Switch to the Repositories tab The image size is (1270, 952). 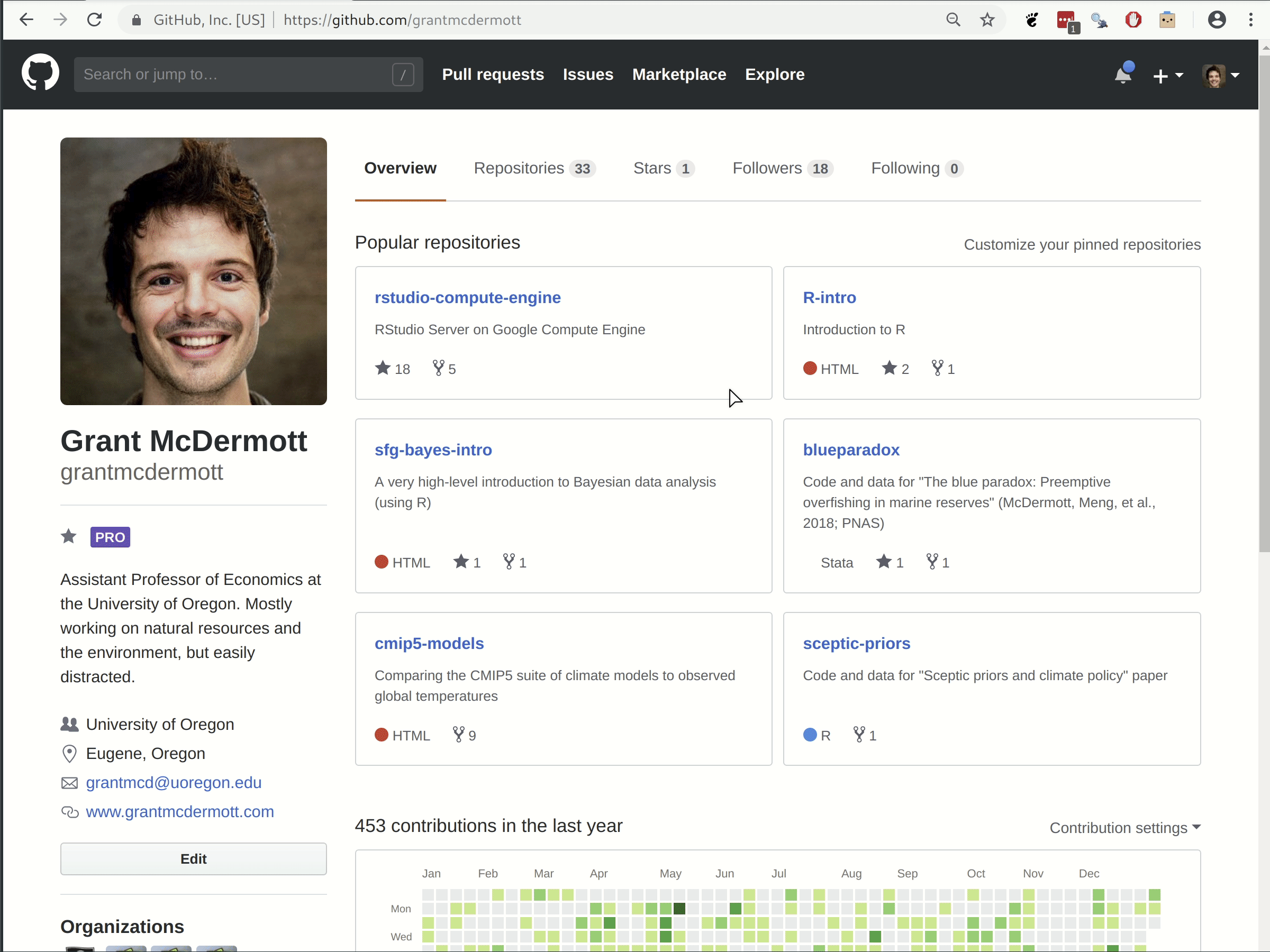(534, 168)
